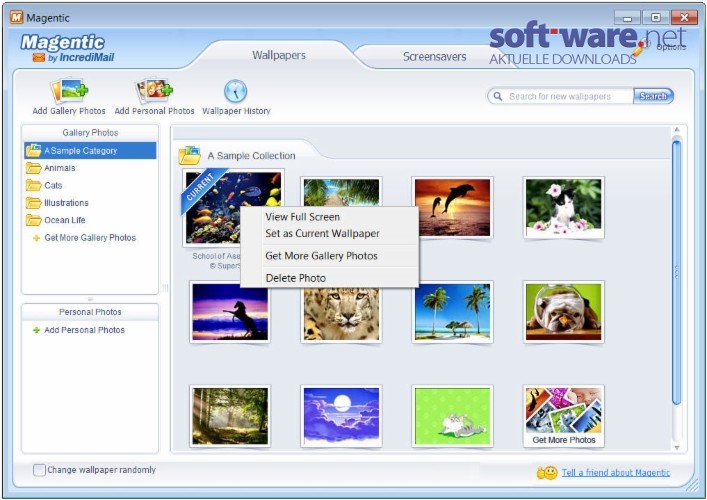Select the Cats category label
Image resolution: width=707 pixels, height=500 pixels.
(x=53, y=185)
